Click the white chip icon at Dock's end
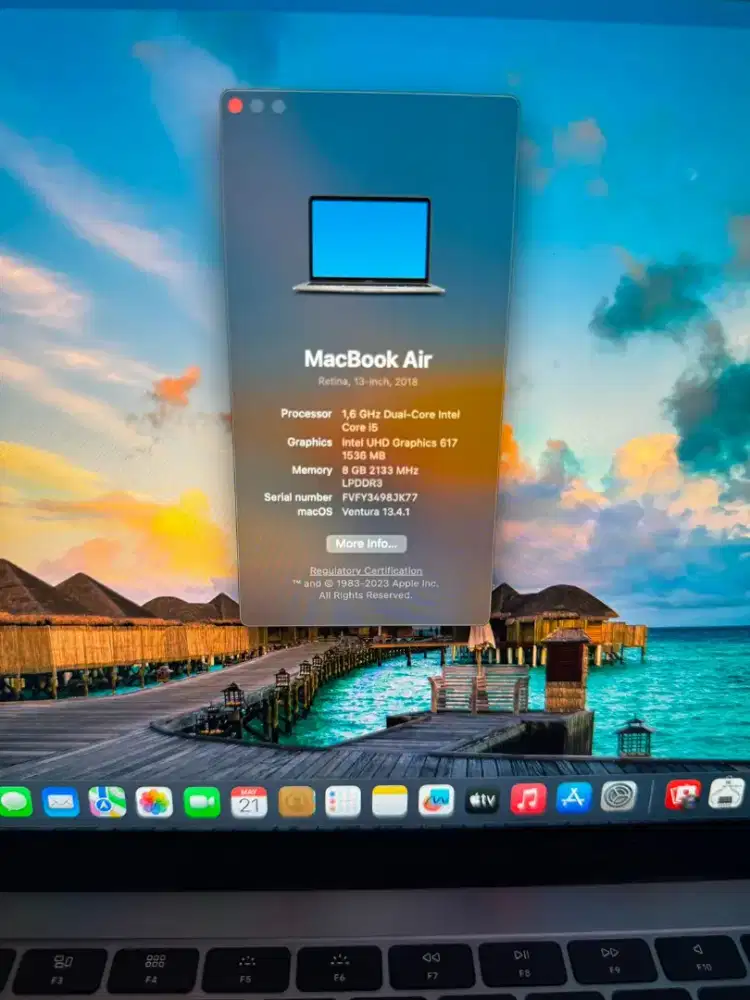Image resolution: width=750 pixels, height=1000 pixels. (x=726, y=793)
